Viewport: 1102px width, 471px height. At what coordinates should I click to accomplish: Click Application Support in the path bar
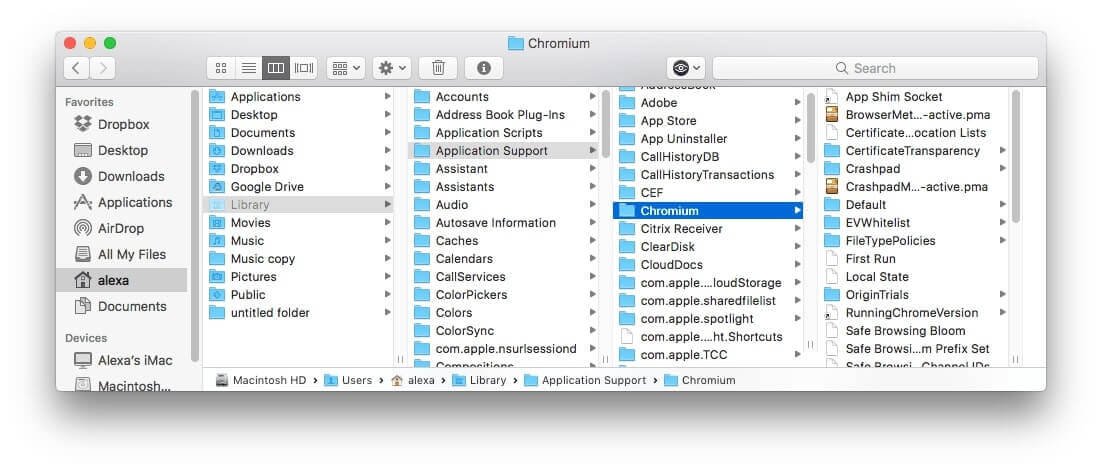click(585, 380)
